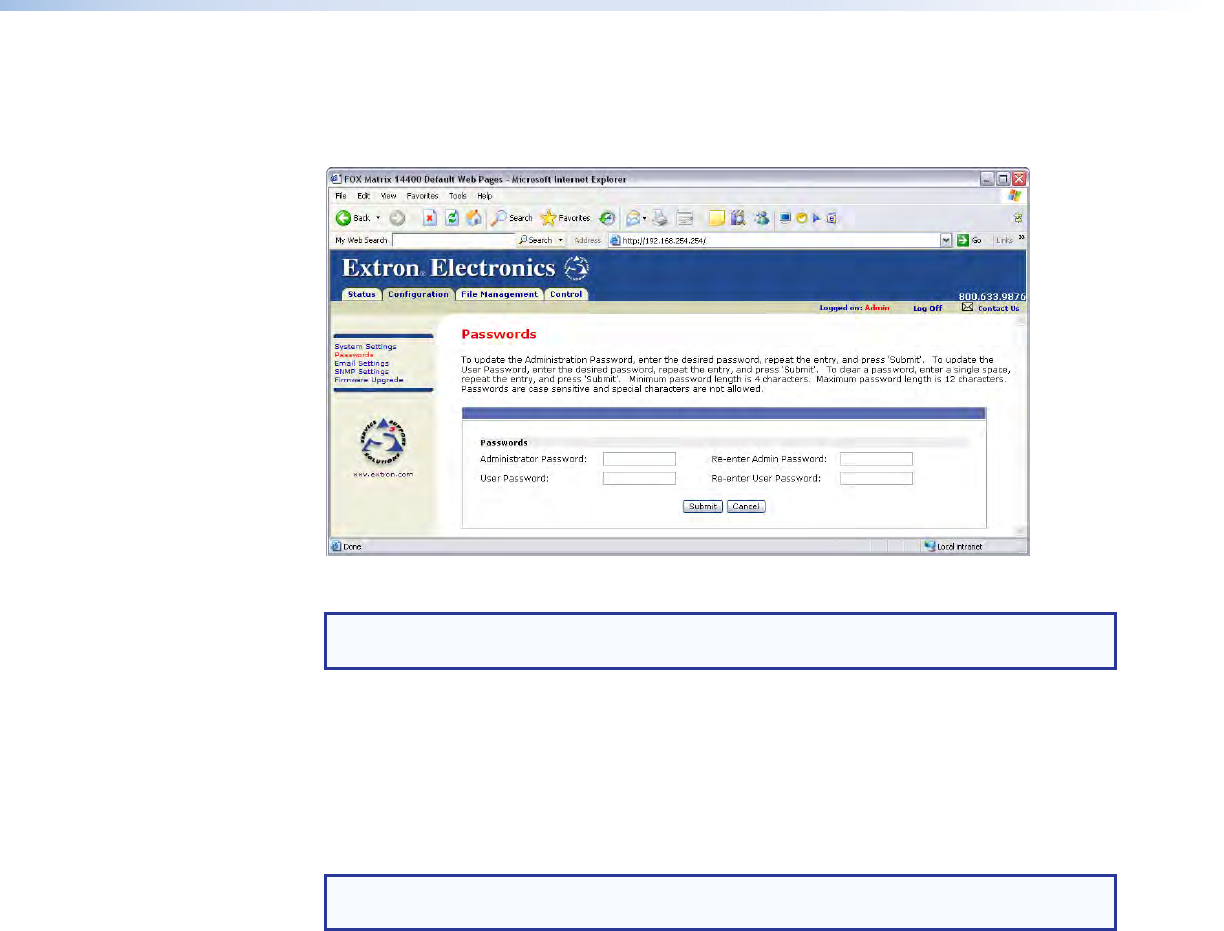Click the blue monitor toolbar icon

pos(785,217)
